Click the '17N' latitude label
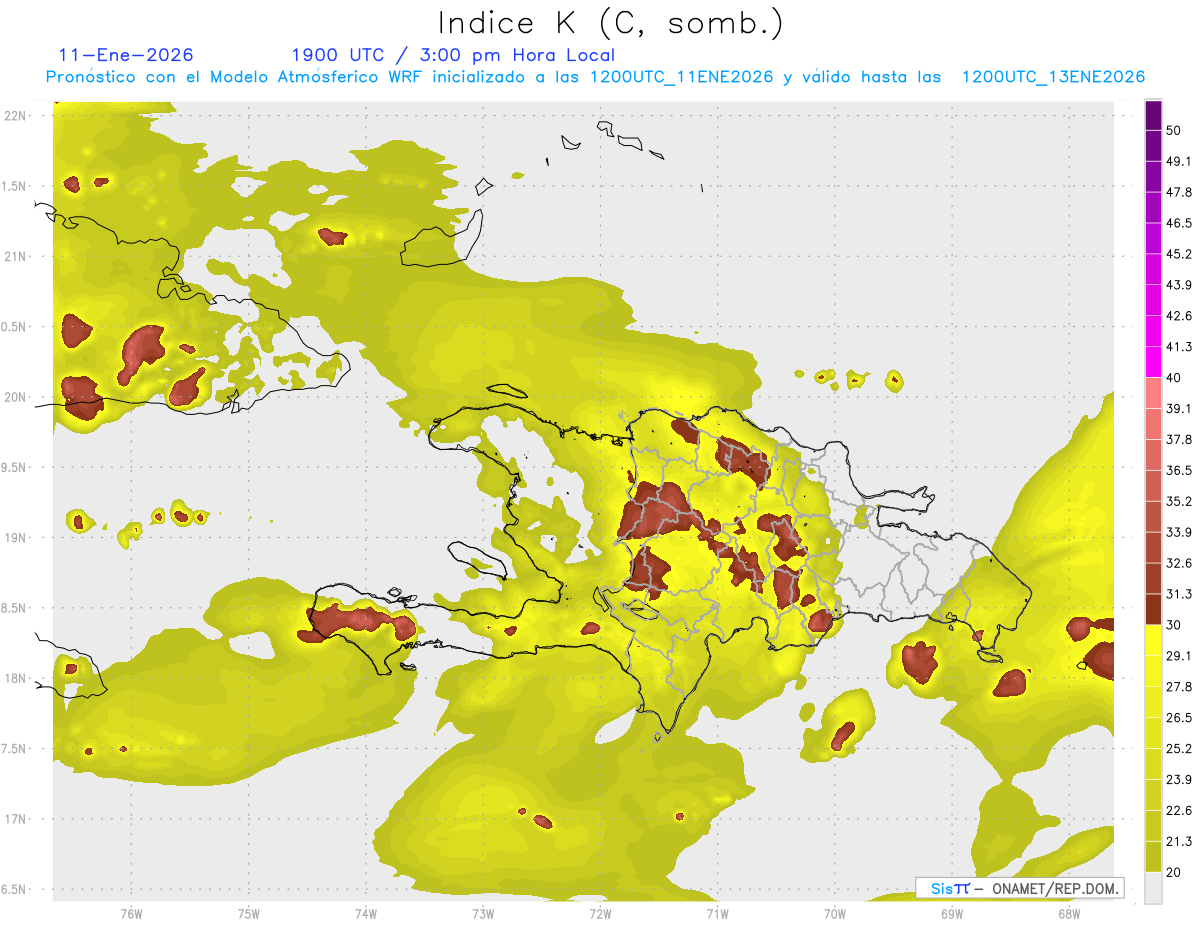This screenshot has width=1200, height=927. pos(16,820)
